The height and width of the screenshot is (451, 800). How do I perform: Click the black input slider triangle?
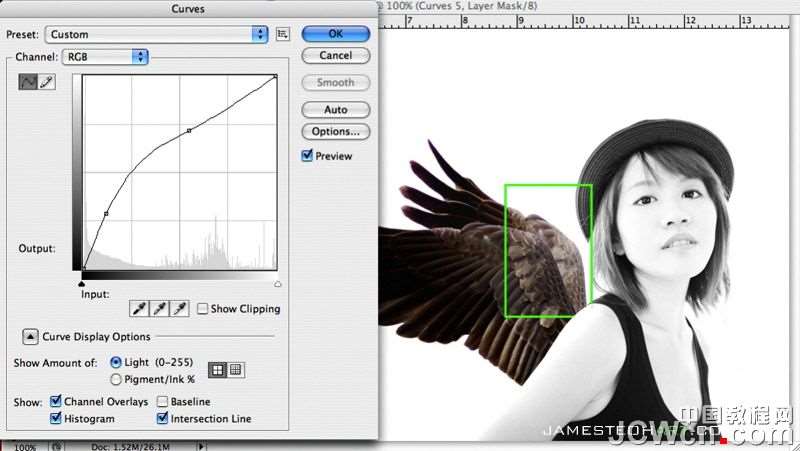pos(82,284)
